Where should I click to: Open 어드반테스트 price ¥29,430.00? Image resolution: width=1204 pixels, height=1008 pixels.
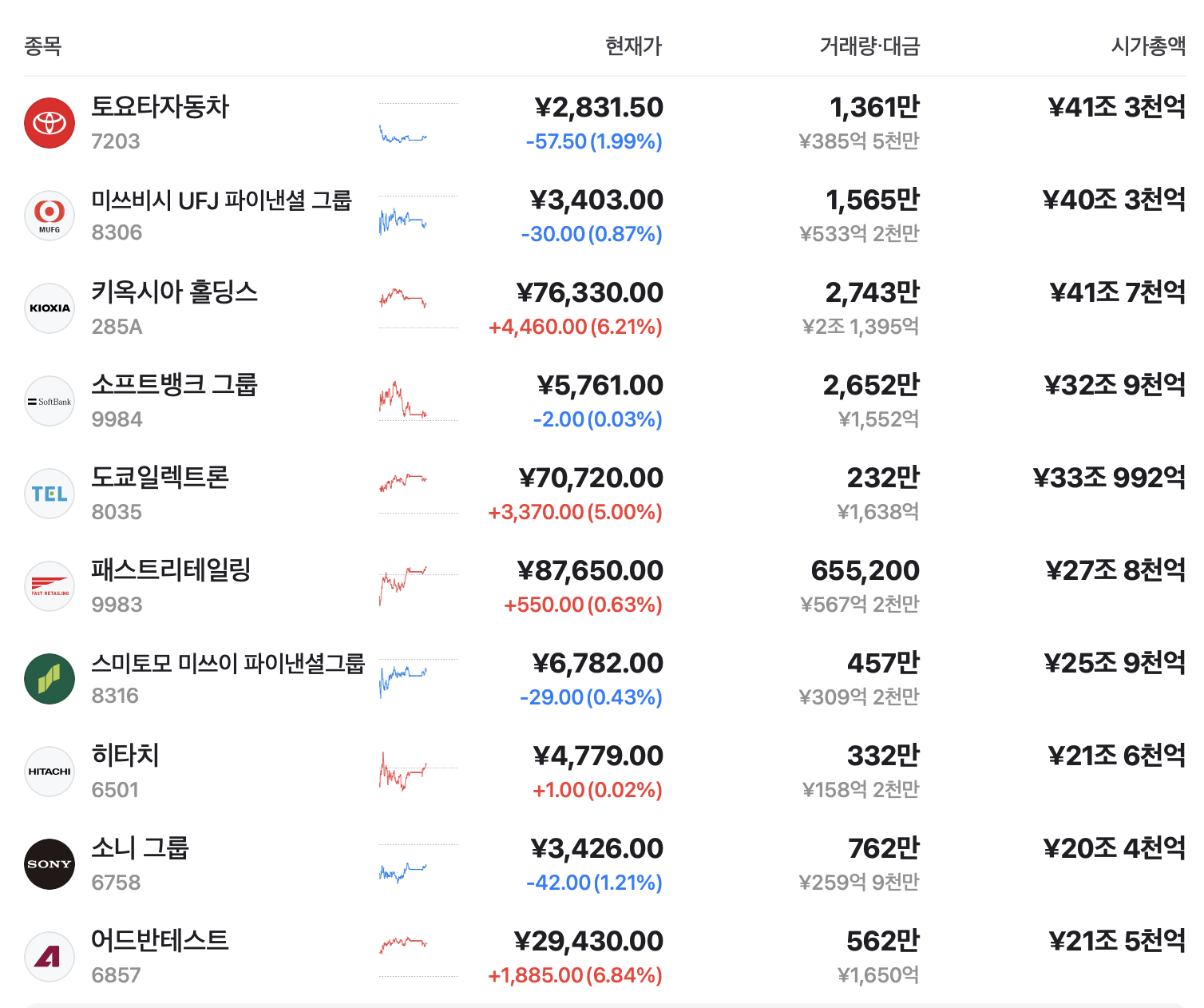pos(588,941)
